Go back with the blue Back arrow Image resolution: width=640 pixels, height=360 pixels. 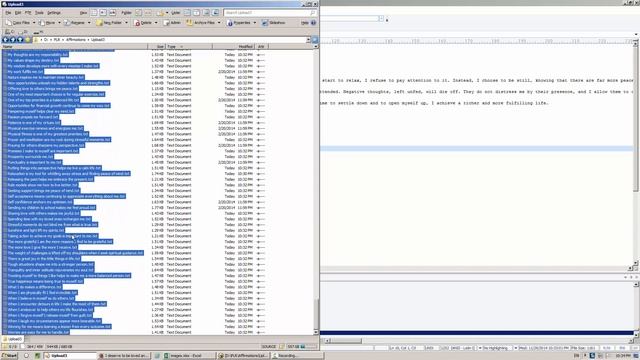pyautogui.click(x=6, y=40)
